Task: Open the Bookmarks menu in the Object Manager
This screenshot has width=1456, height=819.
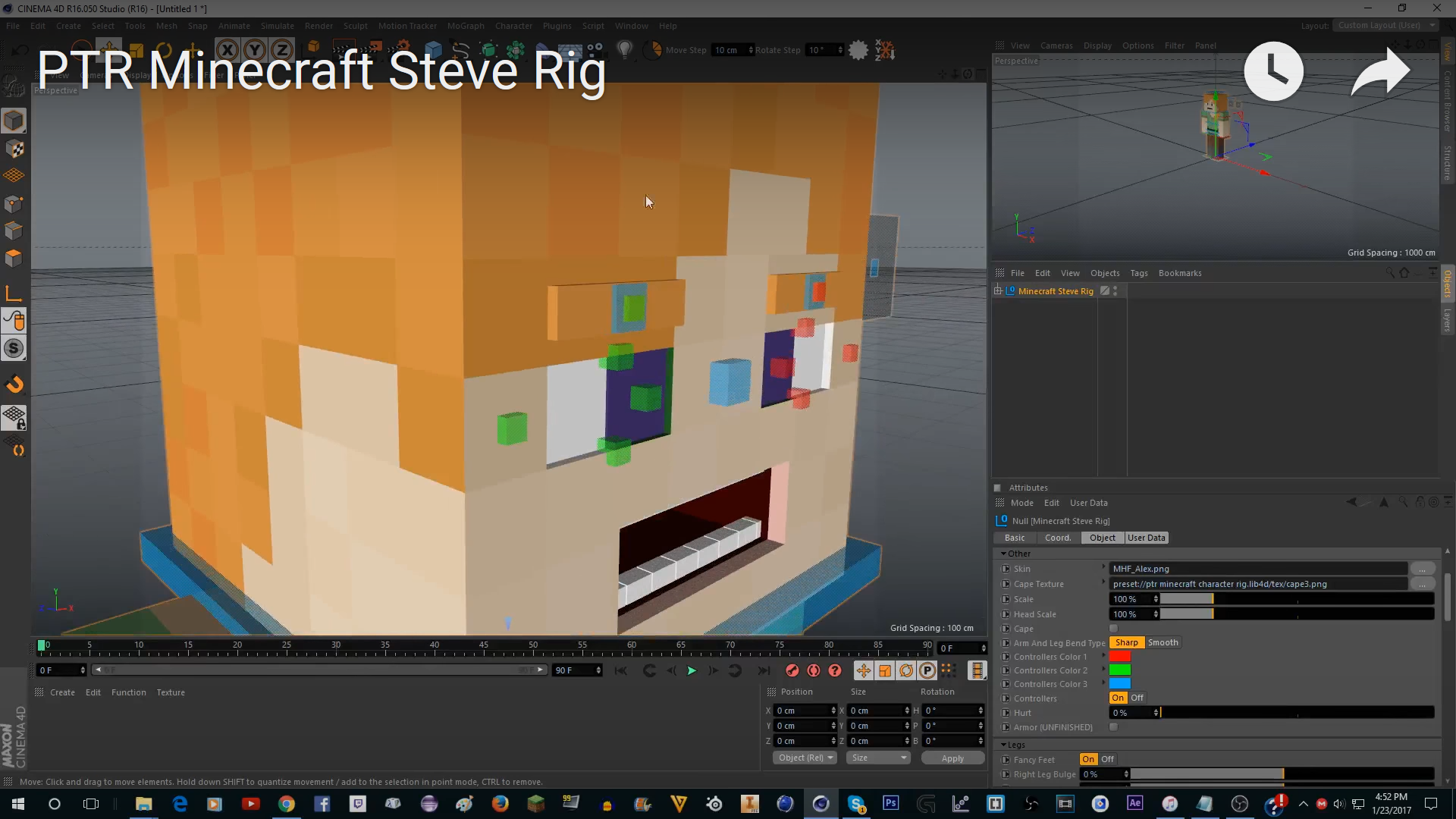Action: 1180,273
